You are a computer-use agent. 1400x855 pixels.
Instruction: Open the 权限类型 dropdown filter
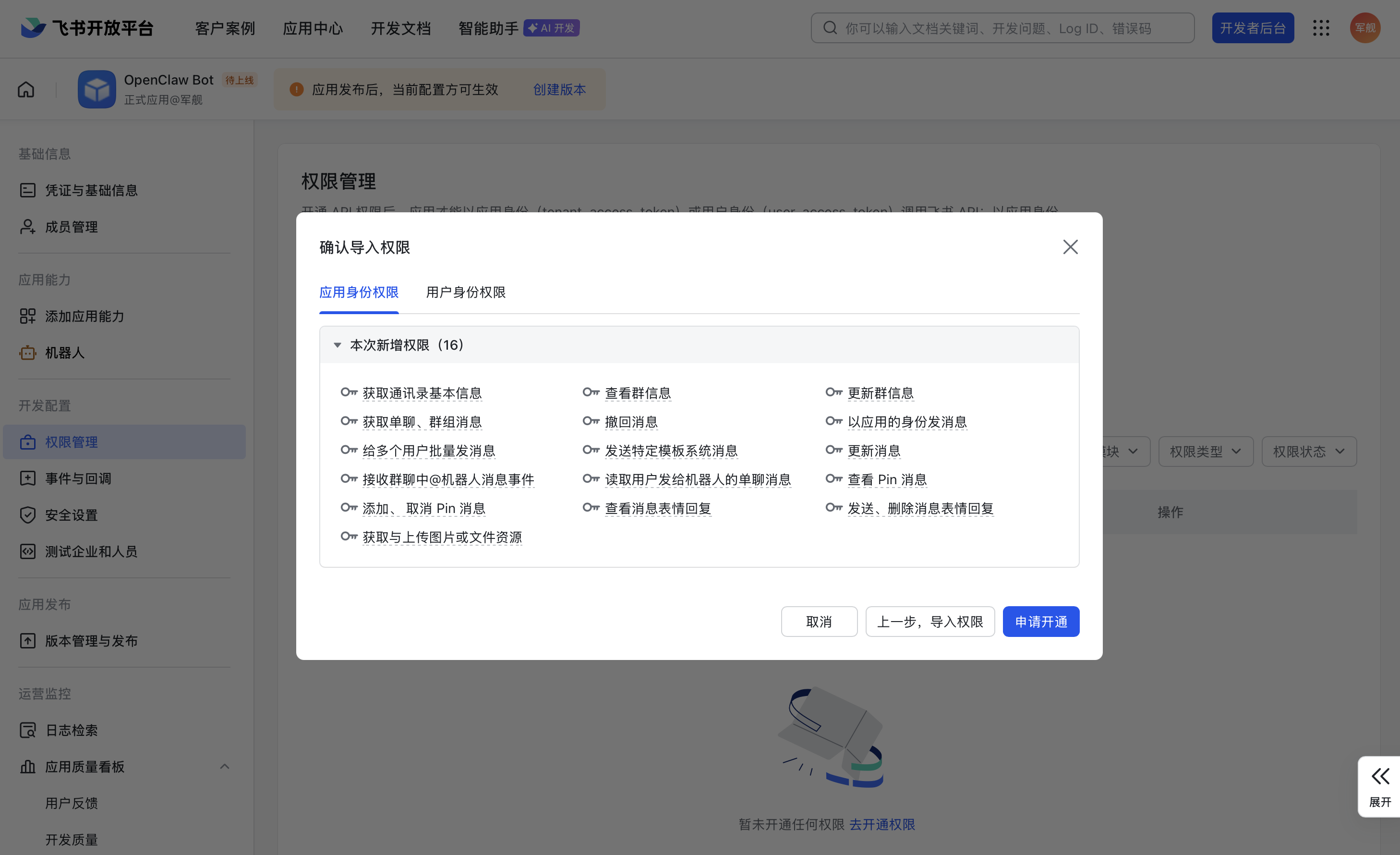[x=1205, y=452]
